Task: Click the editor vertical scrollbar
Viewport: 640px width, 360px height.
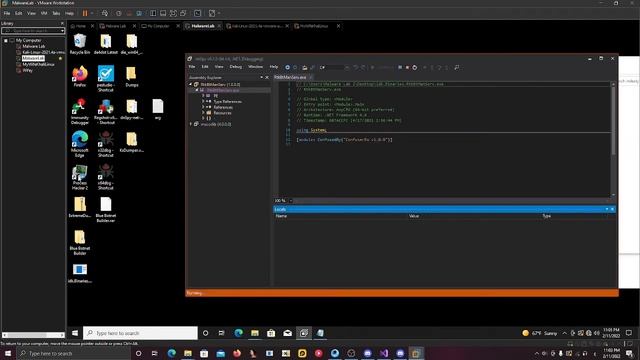Action: [x=613, y=139]
